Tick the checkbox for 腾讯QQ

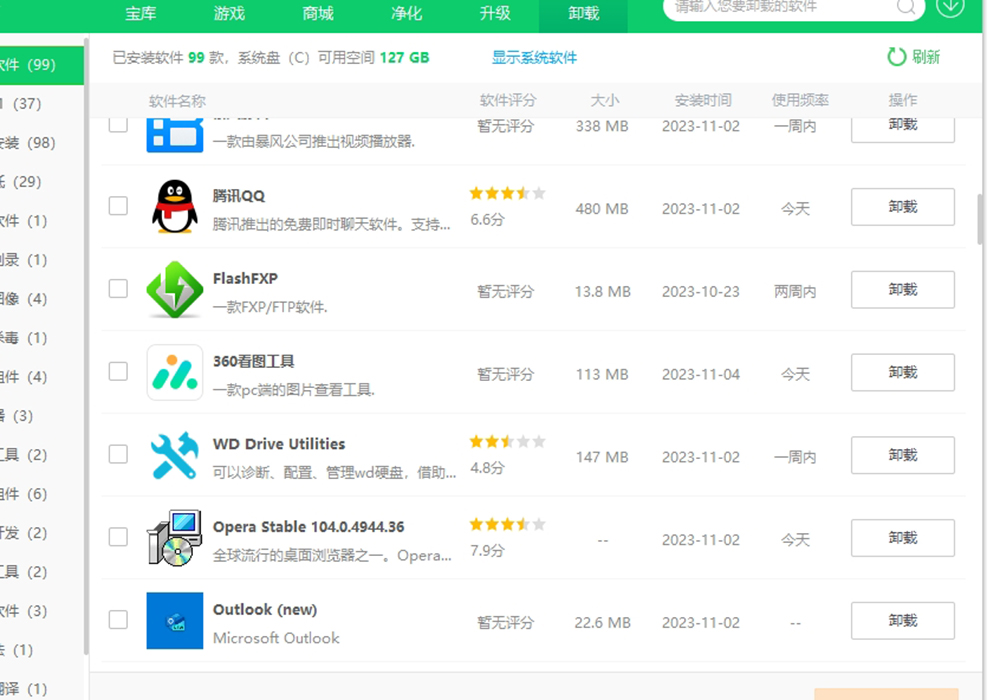[118, 206]
